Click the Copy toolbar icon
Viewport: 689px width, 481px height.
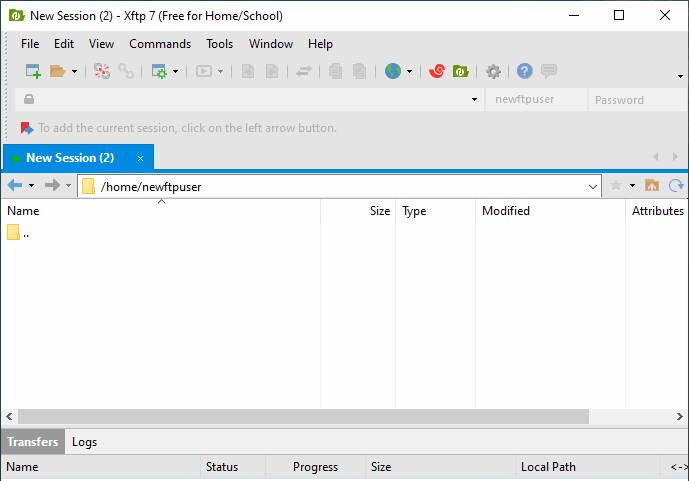point(336,71)
